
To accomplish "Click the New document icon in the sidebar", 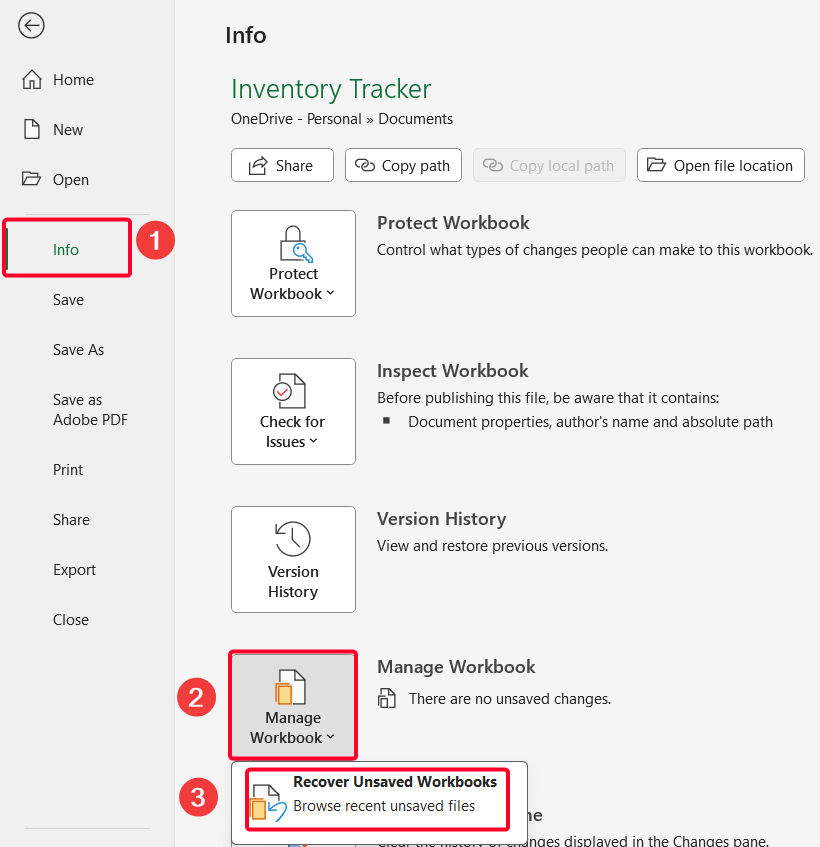I will click(x=31, y=129).
